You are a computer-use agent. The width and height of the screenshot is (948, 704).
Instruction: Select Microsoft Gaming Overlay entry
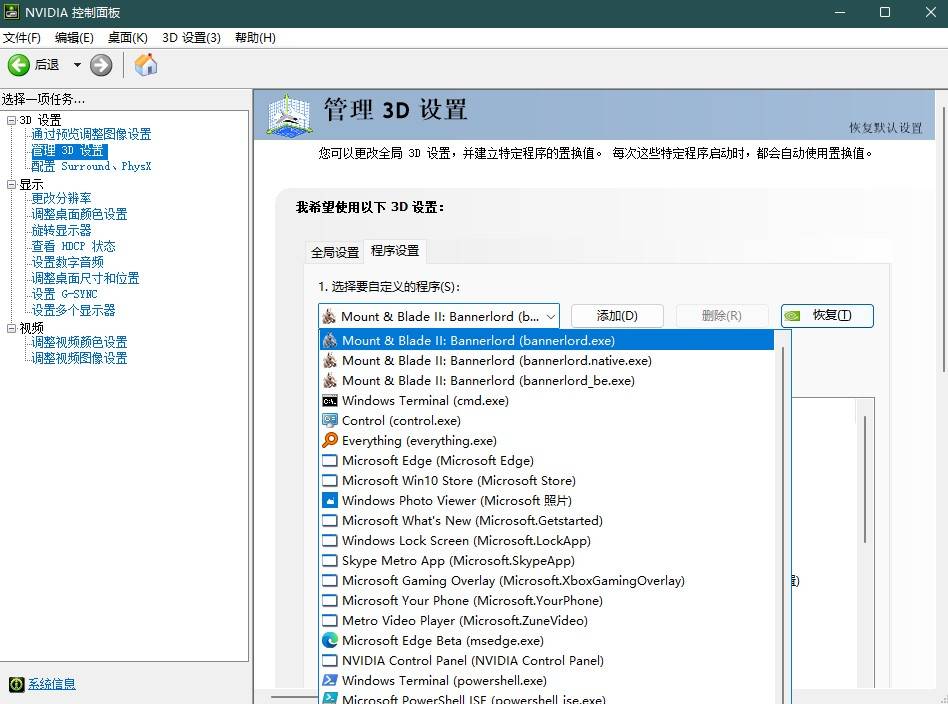click(547, 580)
